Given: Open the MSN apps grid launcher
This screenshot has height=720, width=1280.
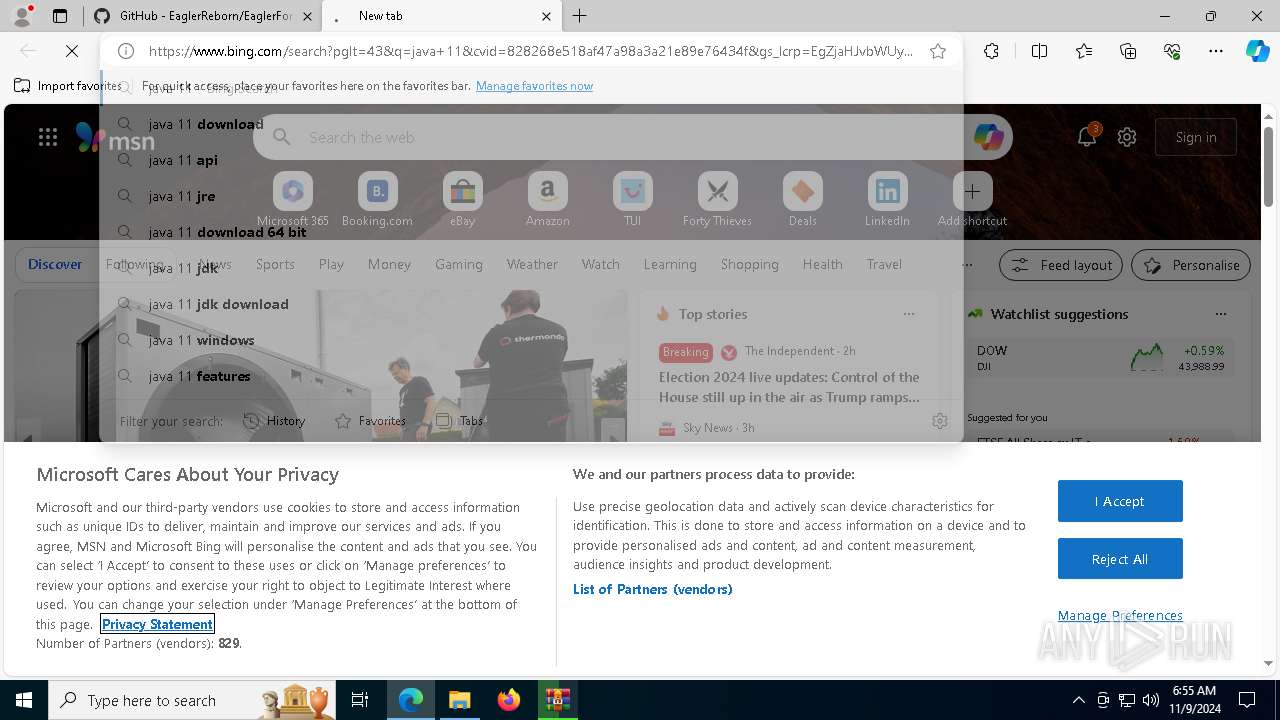Looking at the screenshot, I should (48, 138).
